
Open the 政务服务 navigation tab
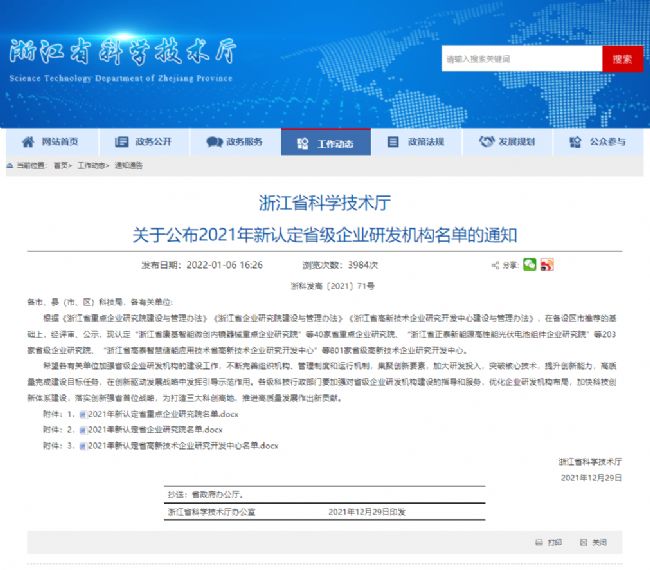[x=235, y=142]
